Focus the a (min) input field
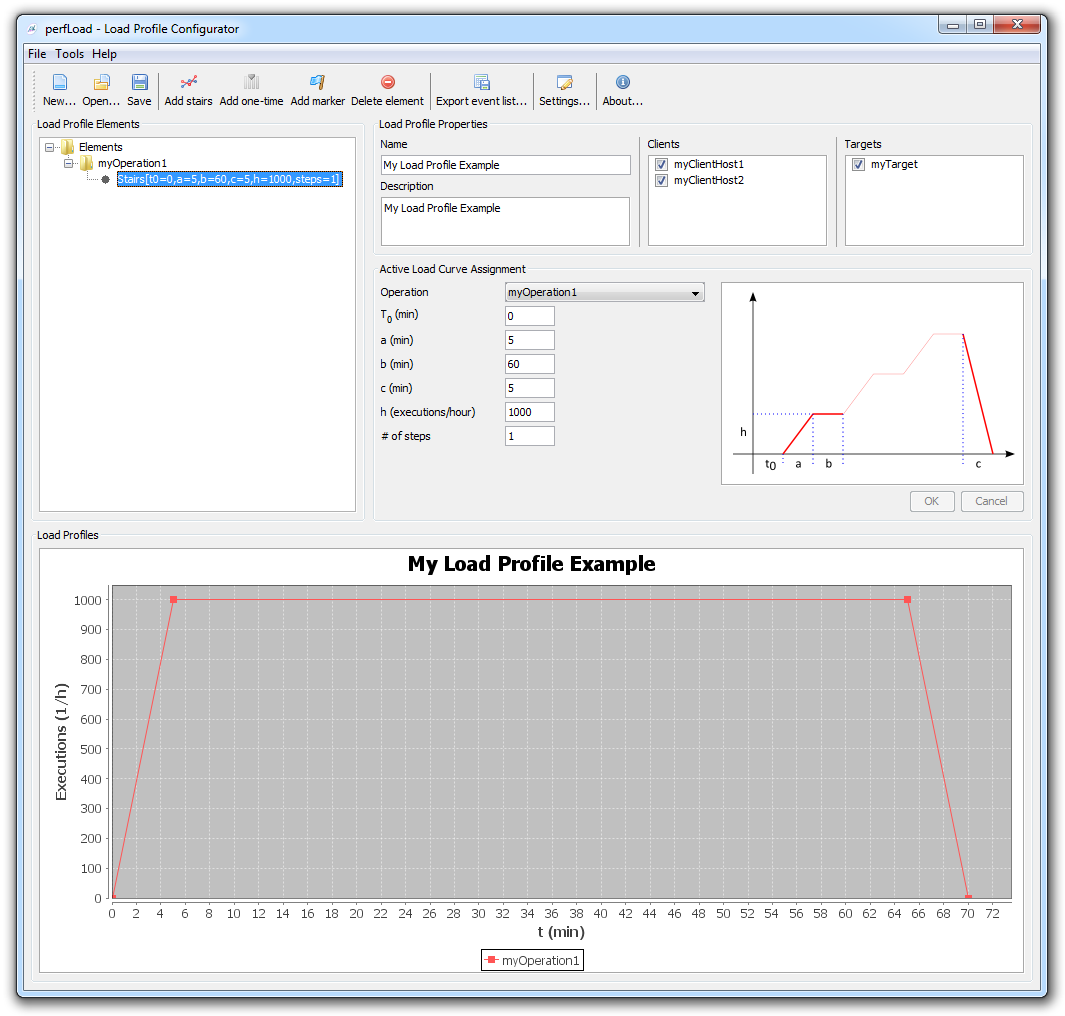This screenshot has height=1016, width=1065. click(530, 340)
